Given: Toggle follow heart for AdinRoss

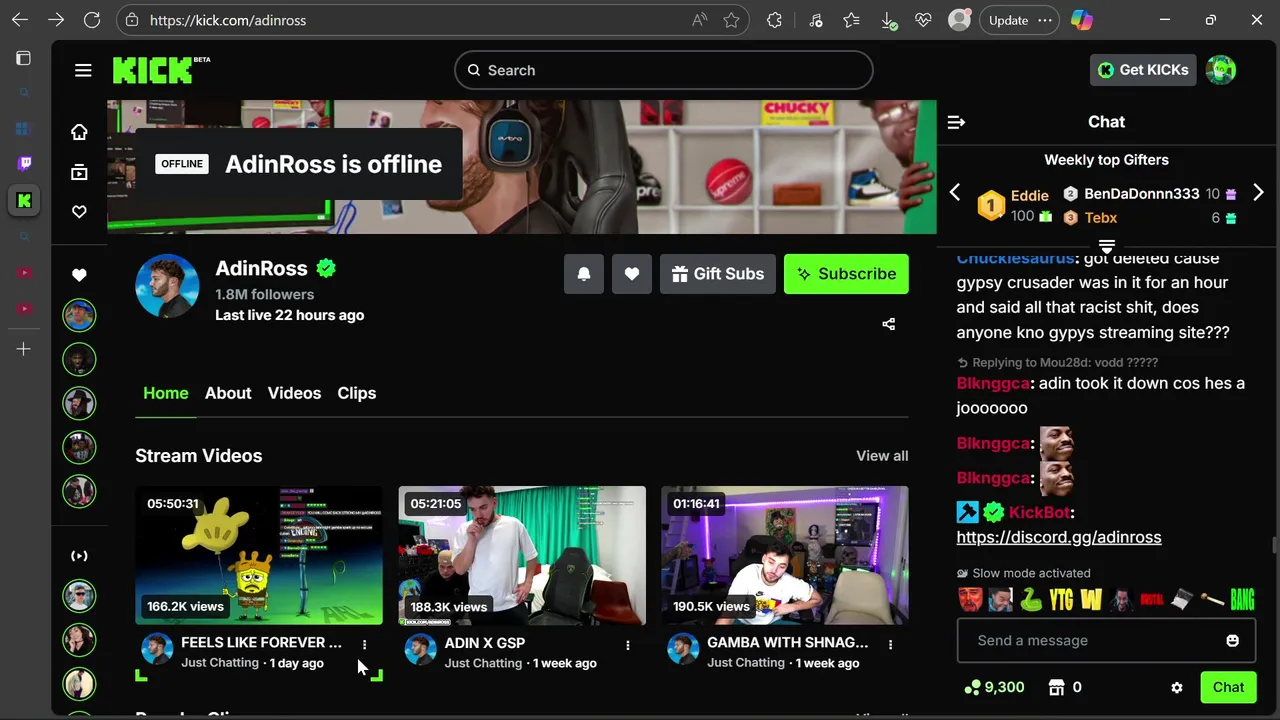Looking at the screenshot, I should click(x=632, y=274).
